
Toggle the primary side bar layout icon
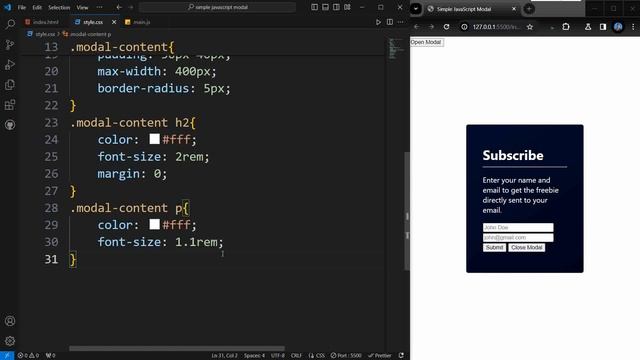click(314, 7)
